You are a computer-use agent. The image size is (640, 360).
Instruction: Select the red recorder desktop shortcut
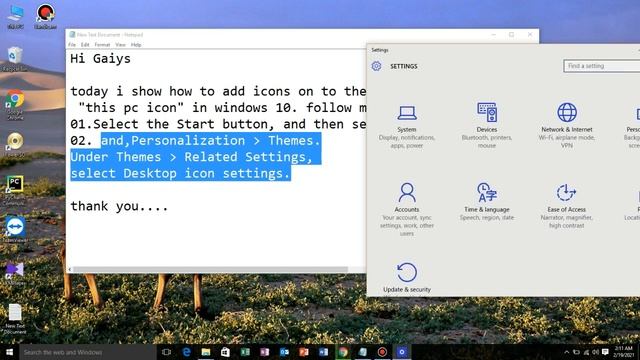pos(45,16)
